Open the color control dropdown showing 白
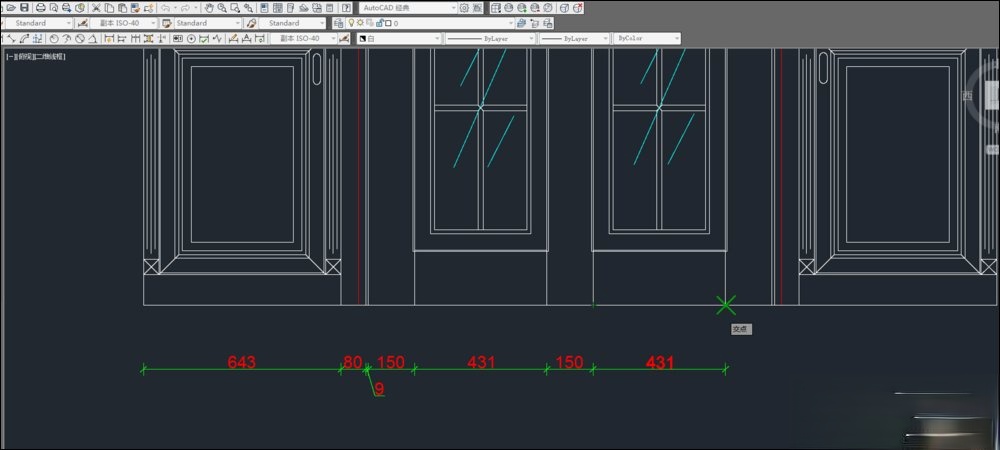 [x=399, y=38]
